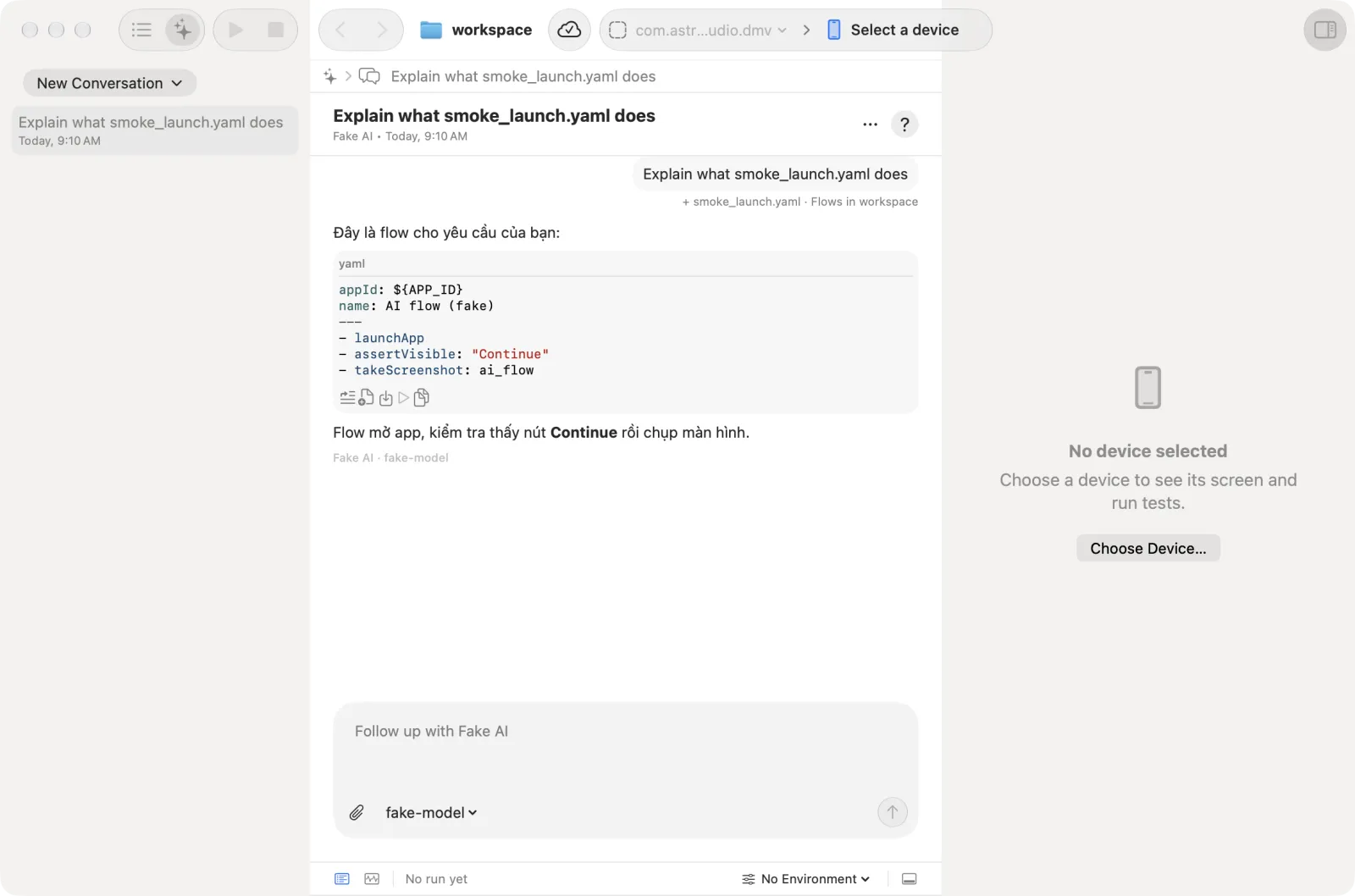Toggle the bottom panel in status bar

(x=909, y=879)
